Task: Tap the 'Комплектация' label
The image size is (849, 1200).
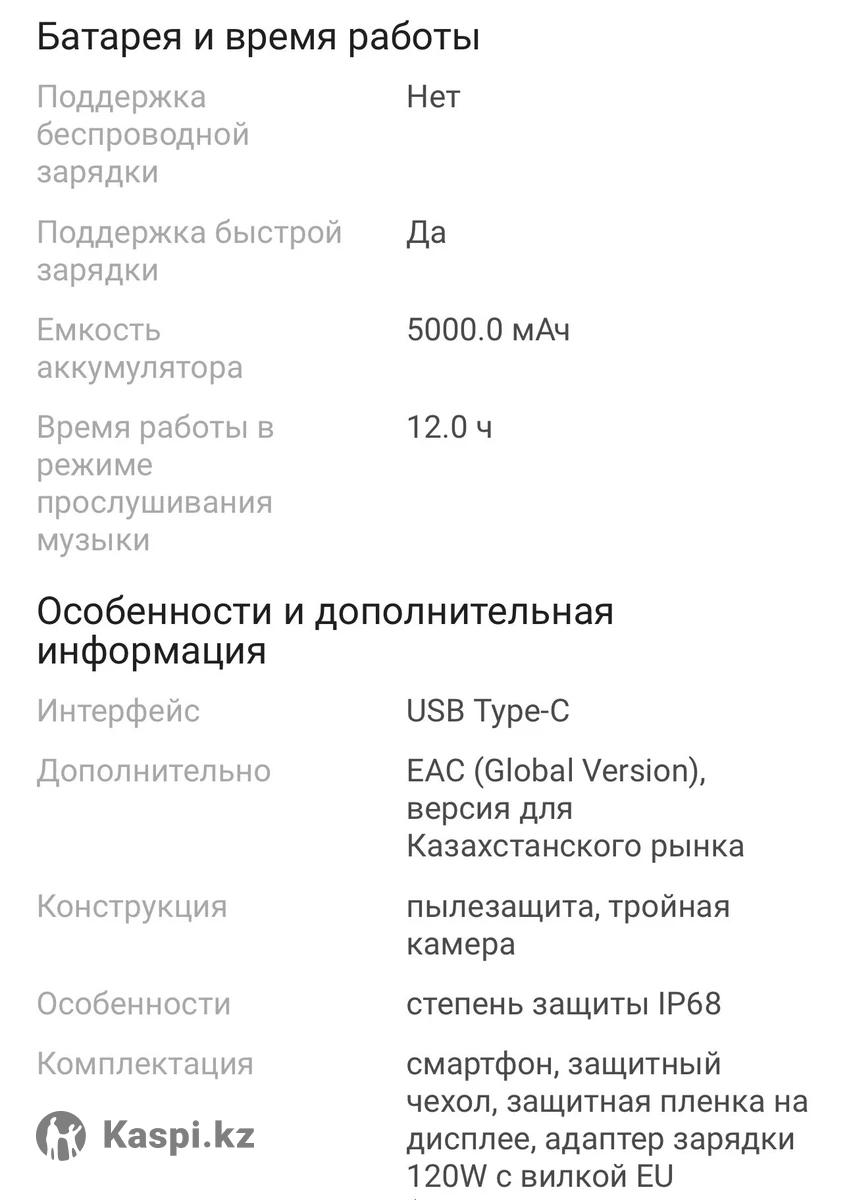Action: (x=144, y=1063)
